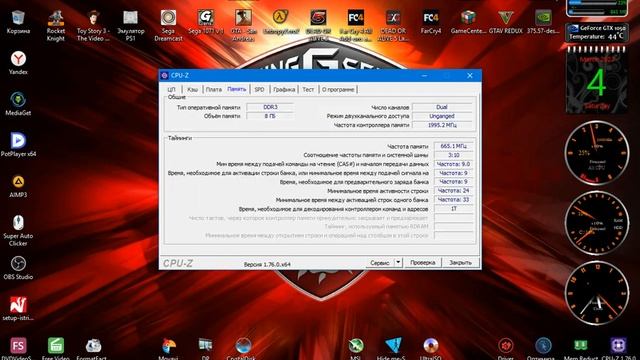The width and height of the screenshot is (640, 360).
Task: Click the Unganged mode value
Action: [x=442, y=116]
